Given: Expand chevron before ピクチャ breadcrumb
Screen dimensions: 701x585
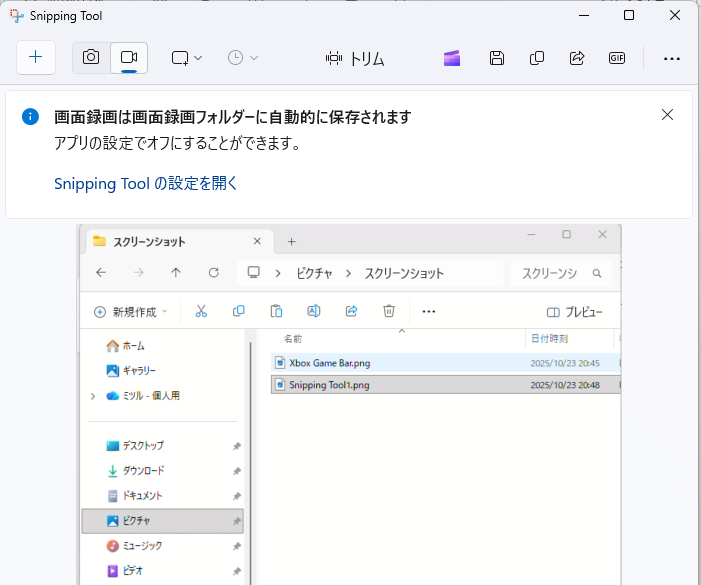Looking at the screenshot, I should tap(278, 273).
